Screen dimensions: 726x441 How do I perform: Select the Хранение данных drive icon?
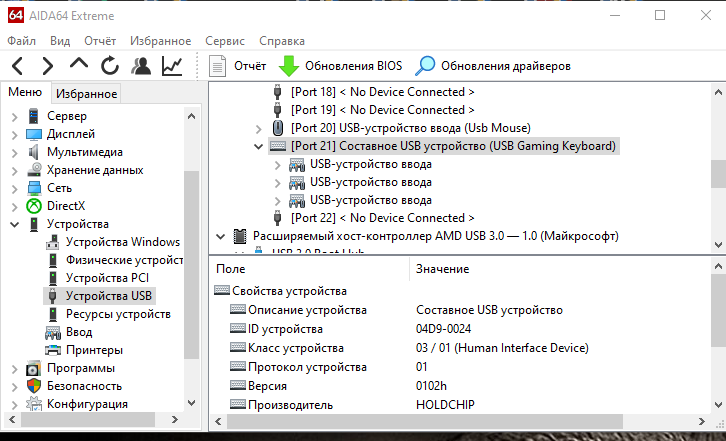[x=34, y=170]
